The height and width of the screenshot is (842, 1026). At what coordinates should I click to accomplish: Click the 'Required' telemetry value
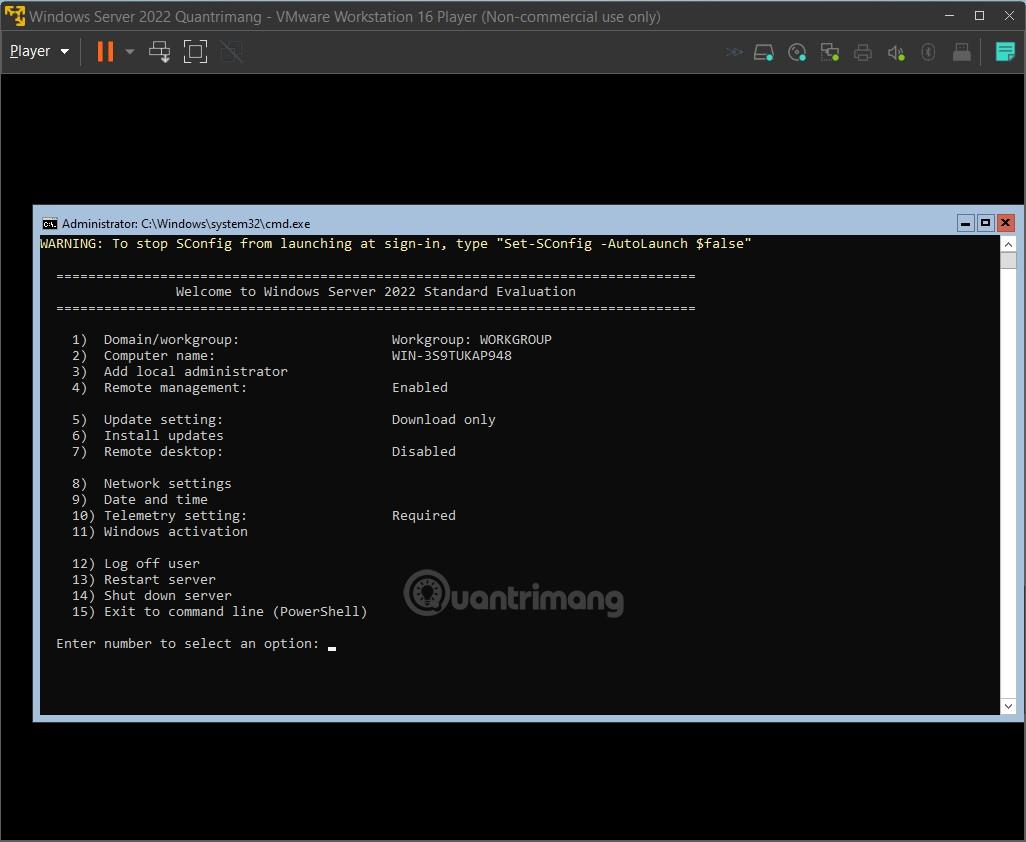pos(423,516)
